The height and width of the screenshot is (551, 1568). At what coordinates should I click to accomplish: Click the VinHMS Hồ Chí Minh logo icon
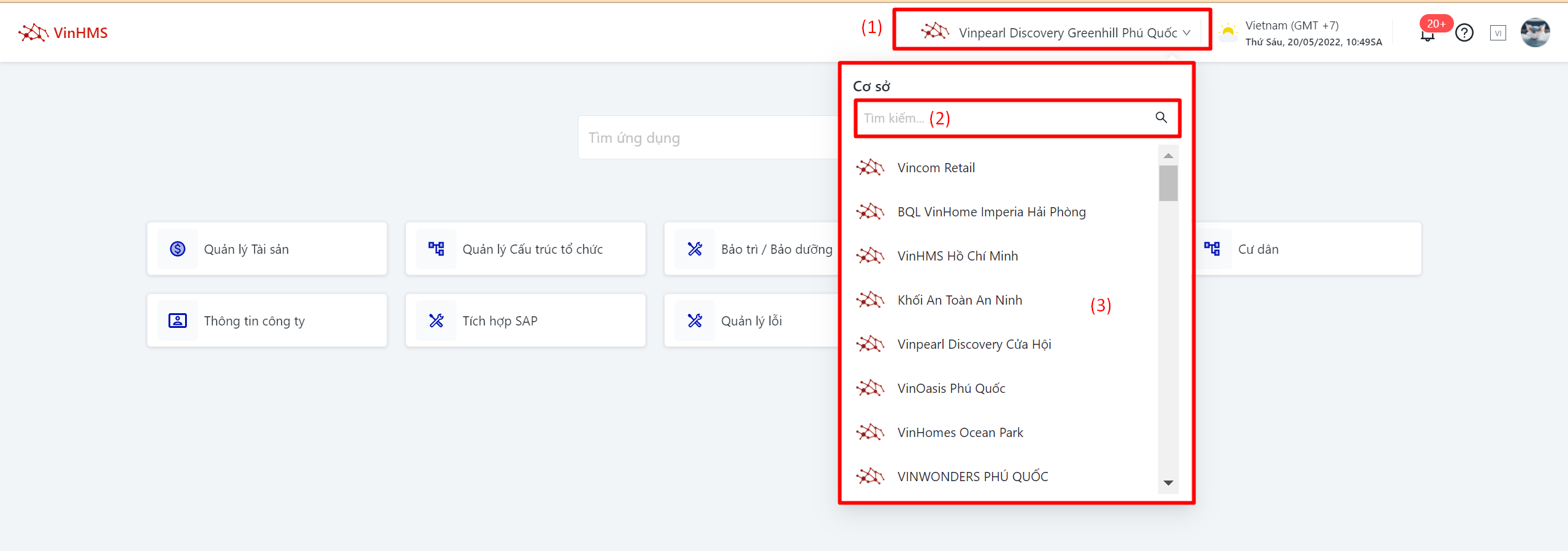click(870, 256)
